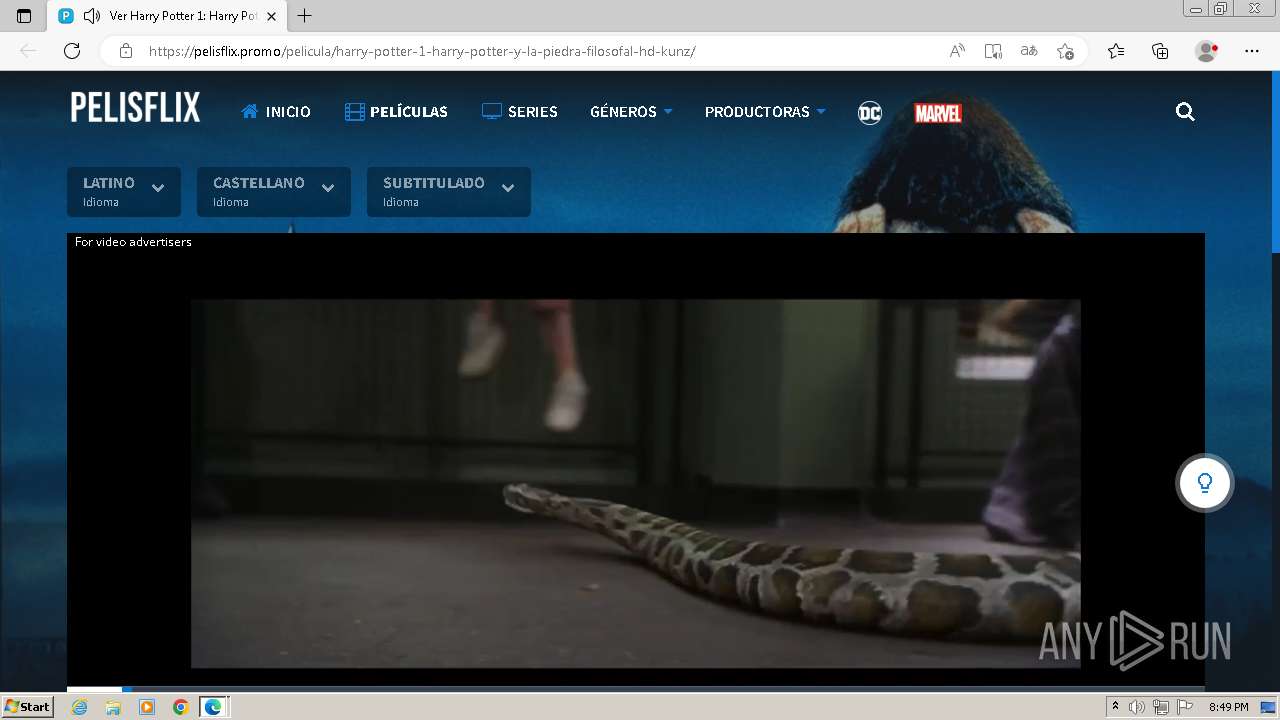Expand the LATINO idioma dropdown
This screenshot has width=1280, height=720.
[x=124, y=192]
